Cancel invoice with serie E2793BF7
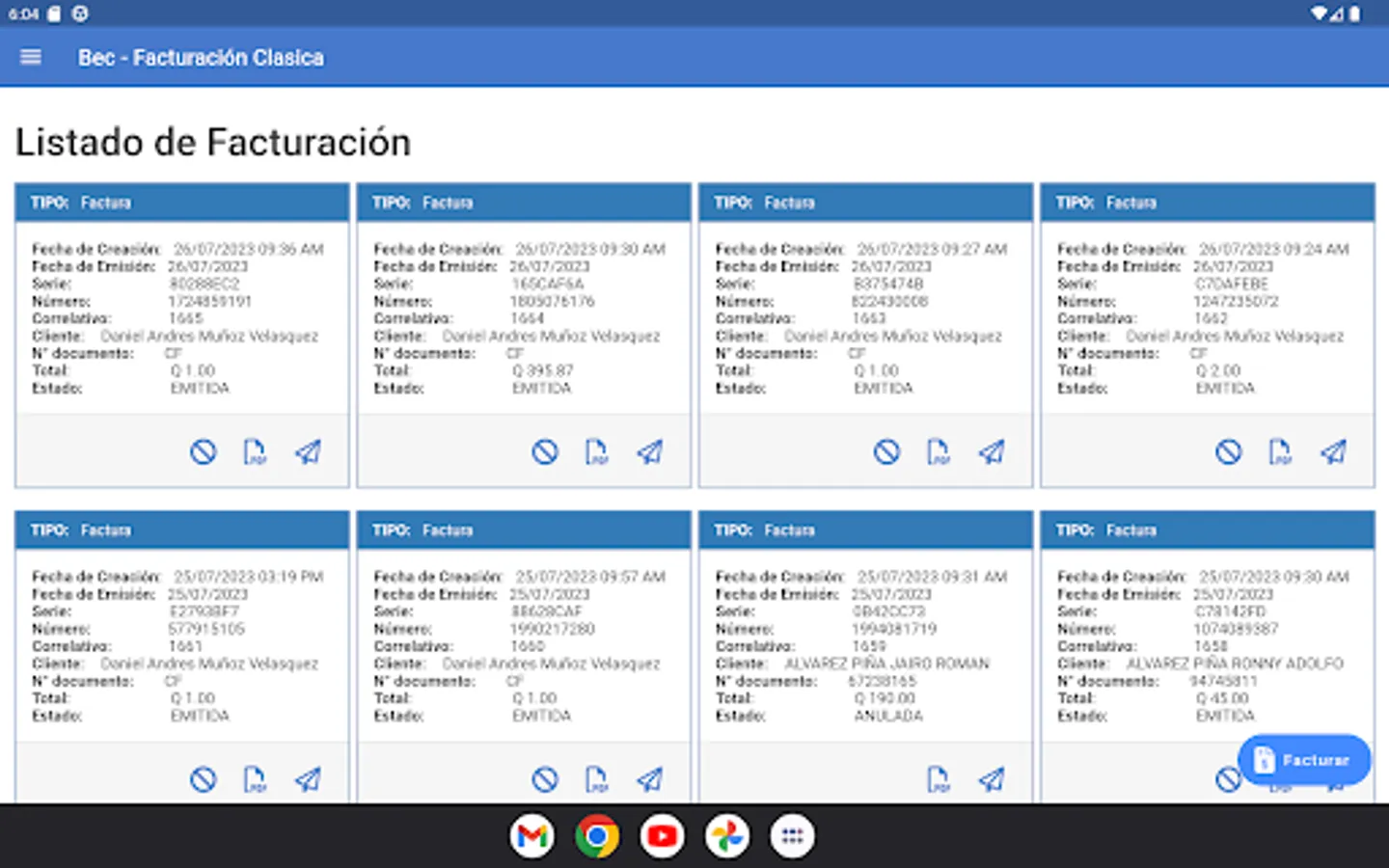The height and width of the screenshot is (868, 1389). 203,778
